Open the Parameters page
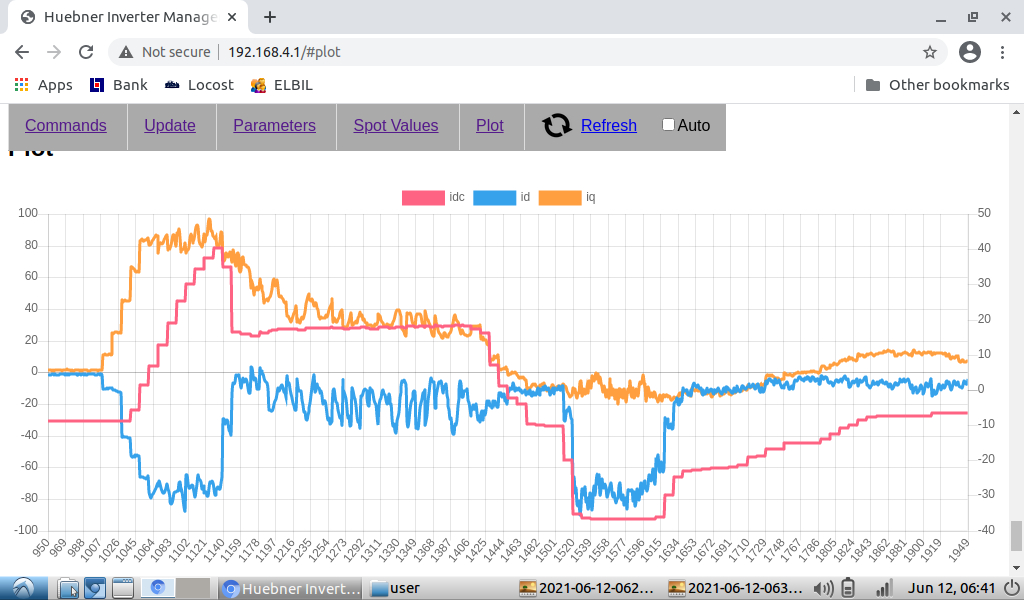The height and width of the screenshot is (600, 1024). click(274, 125)
